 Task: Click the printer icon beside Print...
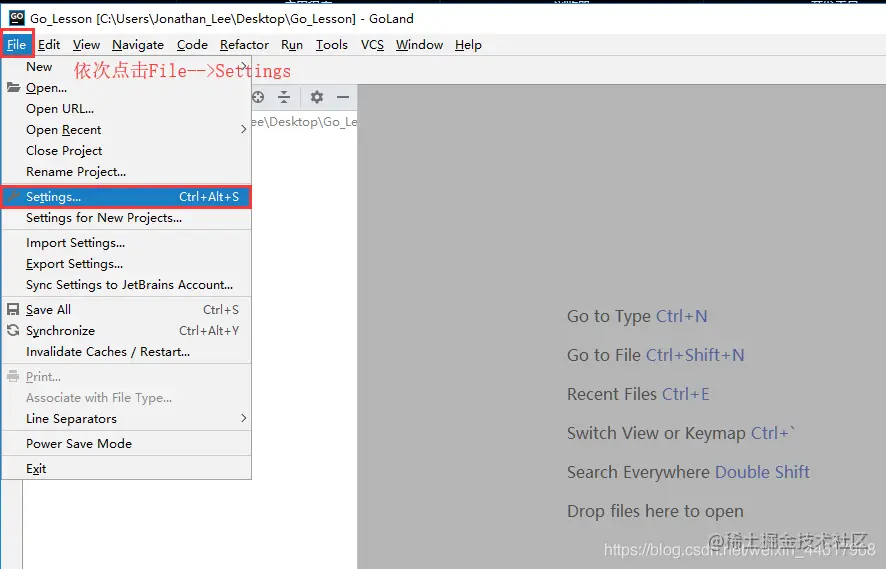13,376
